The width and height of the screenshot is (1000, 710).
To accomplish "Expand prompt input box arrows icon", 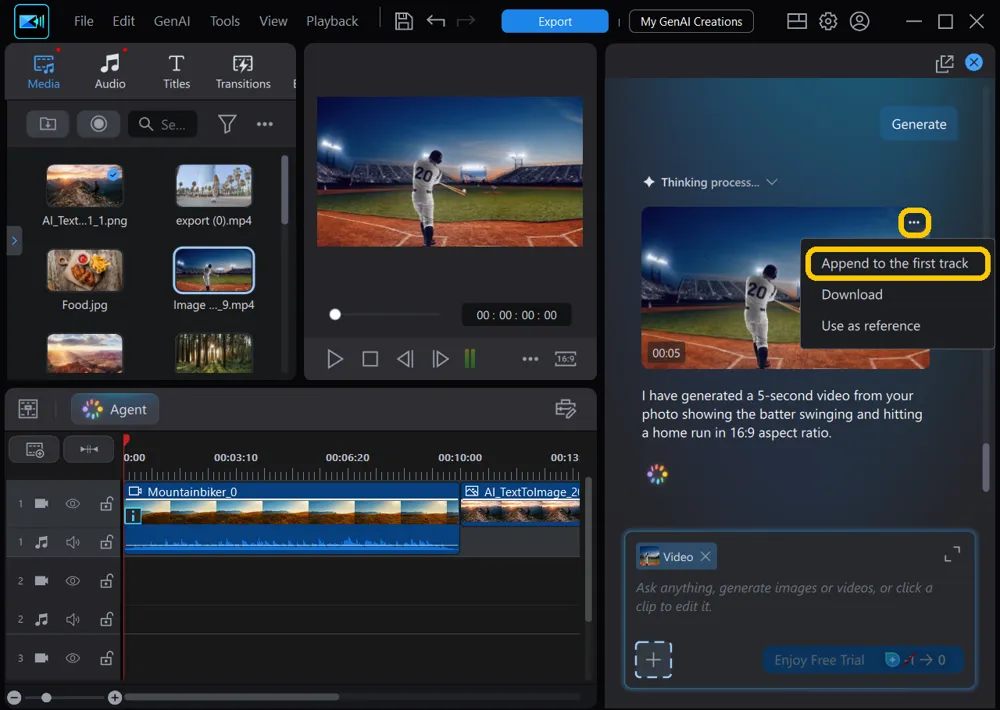I will (952, 554).
